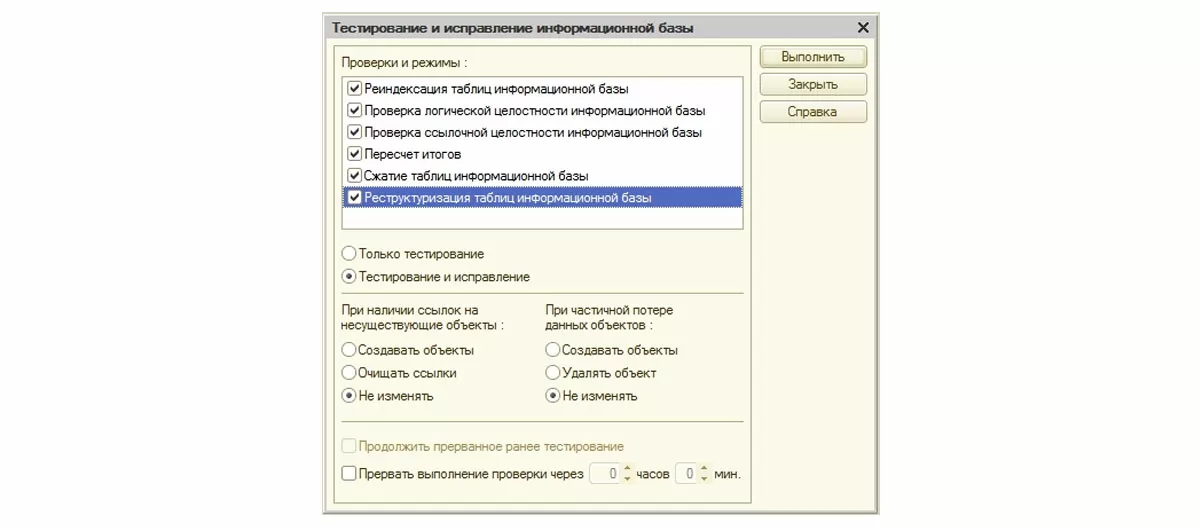Click the hours input field
Viewport: 1200px width, 527px height.
tap(606, 474)
